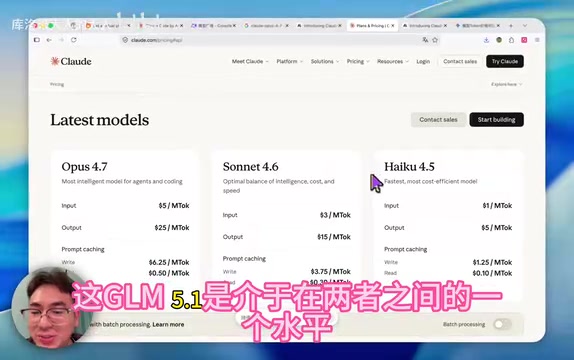Click Opus output price $25 / MTok
The image size is (574, 360).
(172, 228)
